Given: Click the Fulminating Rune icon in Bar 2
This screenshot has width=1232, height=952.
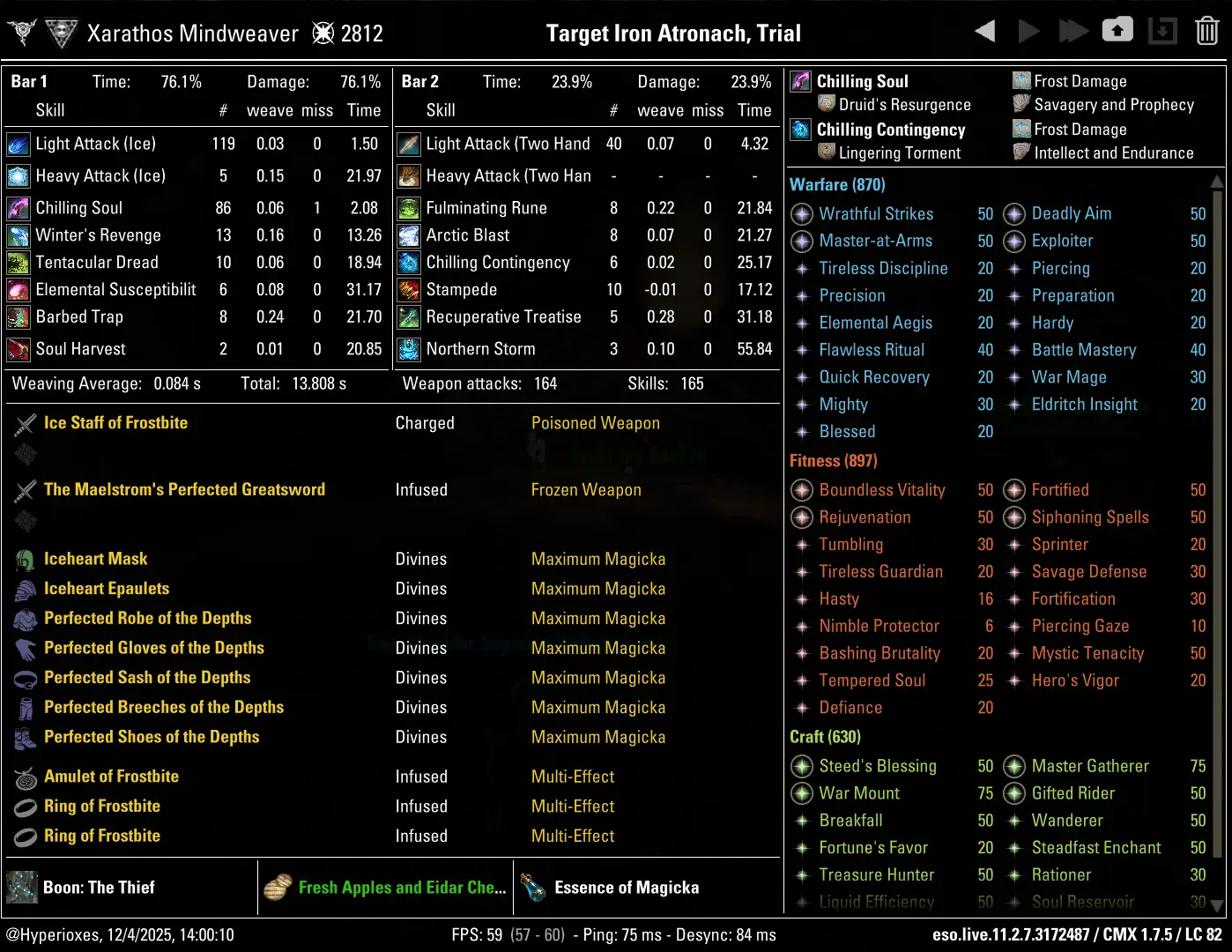Looking at the screenshot, I should coord(409,208).
